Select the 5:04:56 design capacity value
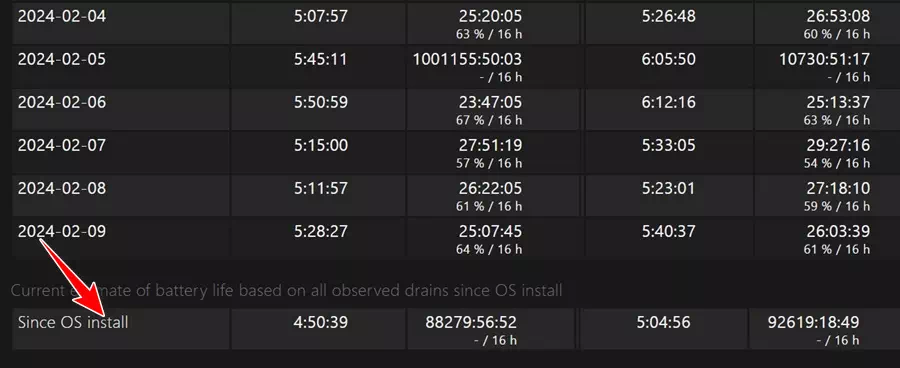This screenshot has width=900, height=368. [x=663, y=322]
